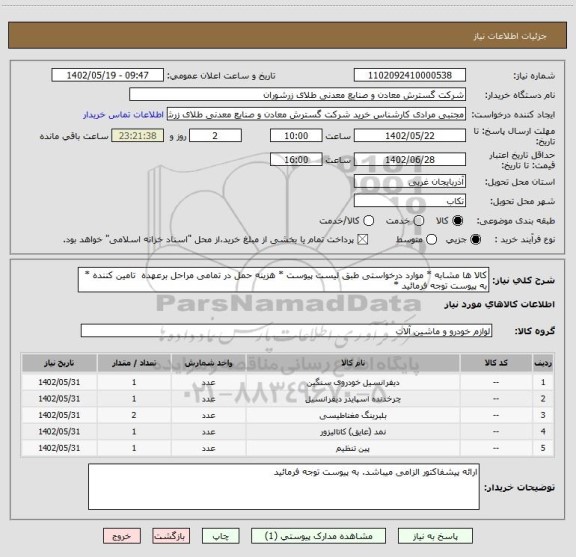Click date 1402/05/31 in row 1
Viewport: 576px width, 557px height.
[x=59, y=382]
